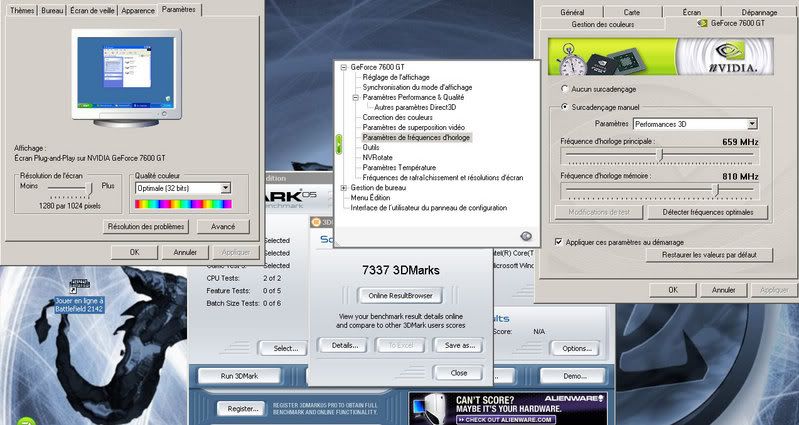Click the 7337 3DMarks score text
Viewport: 799px width, 425px height.
point(401,270)
